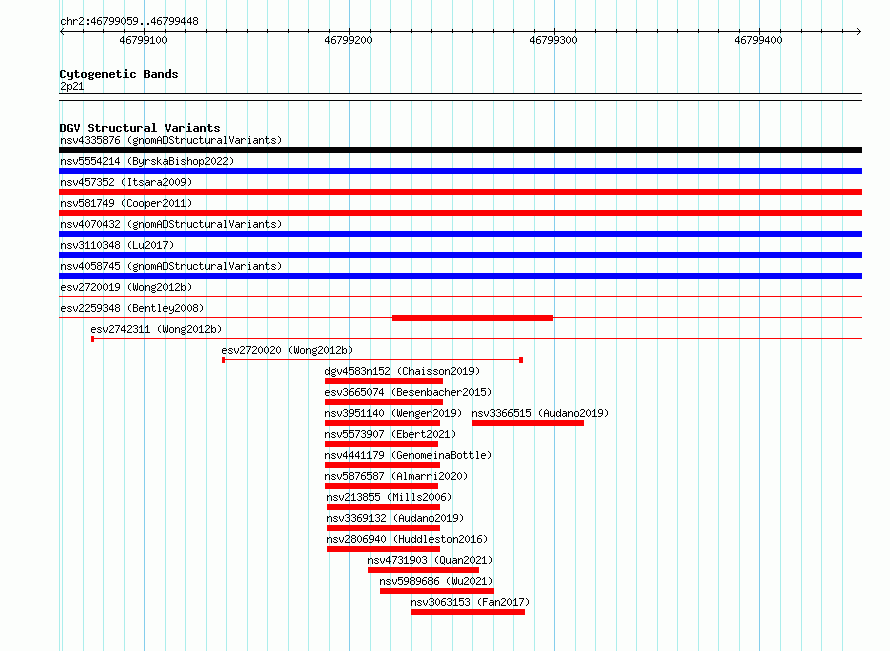The image size is (890, 651).
Task: Click the red bar under nsv3366515 Audano2019
Action: coord(528,423)
